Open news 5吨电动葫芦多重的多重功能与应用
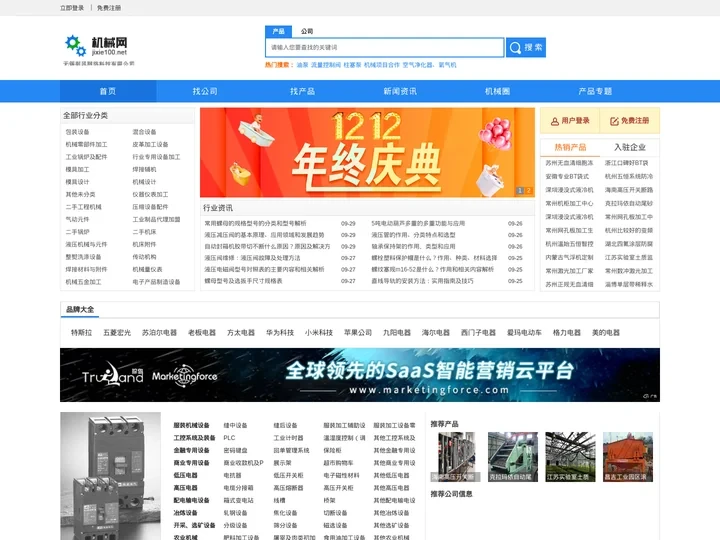This screenshot has height=540, width=720. [418, 223]
